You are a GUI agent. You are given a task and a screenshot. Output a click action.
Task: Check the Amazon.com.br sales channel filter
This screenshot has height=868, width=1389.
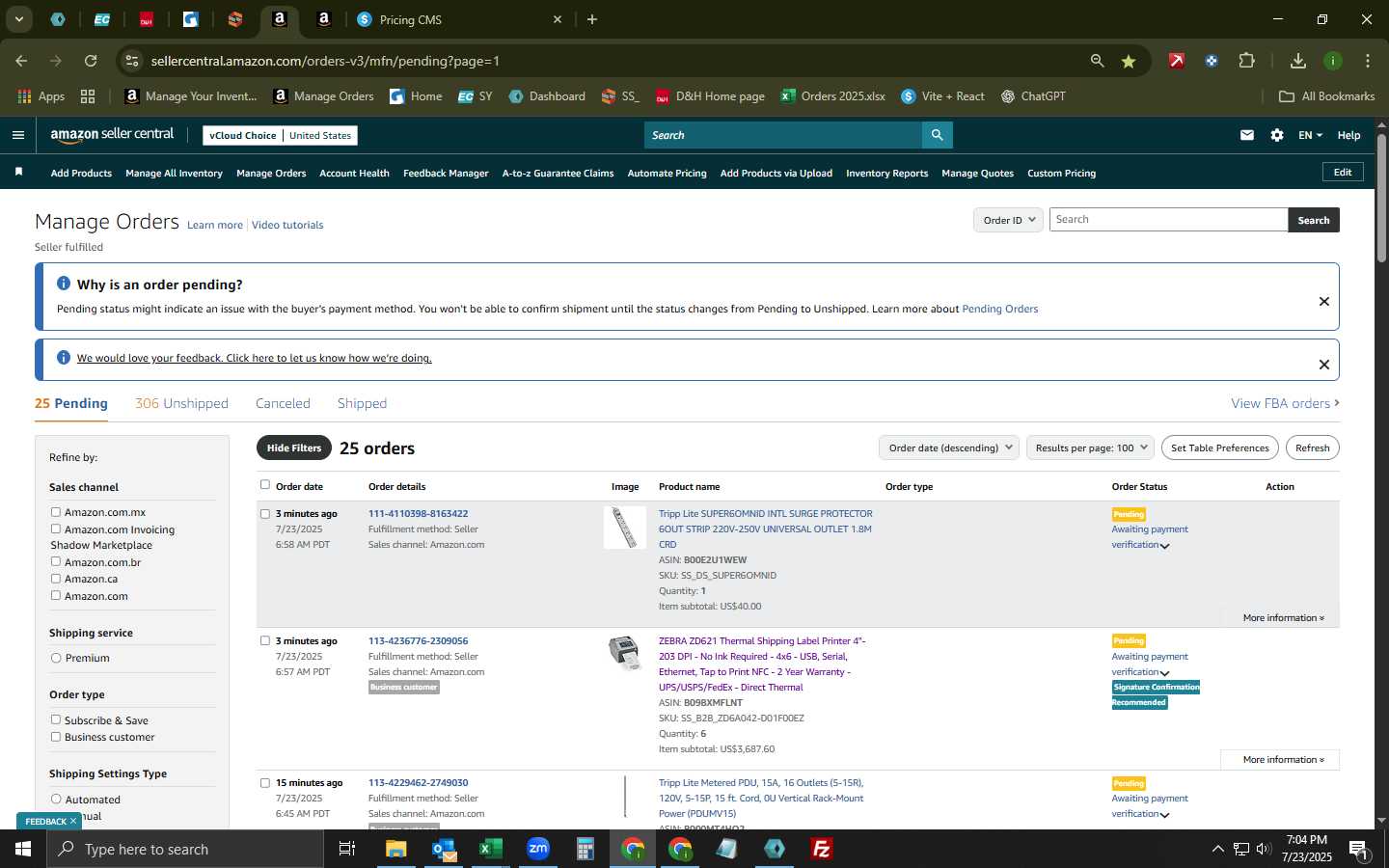click(x=56, y=561)
